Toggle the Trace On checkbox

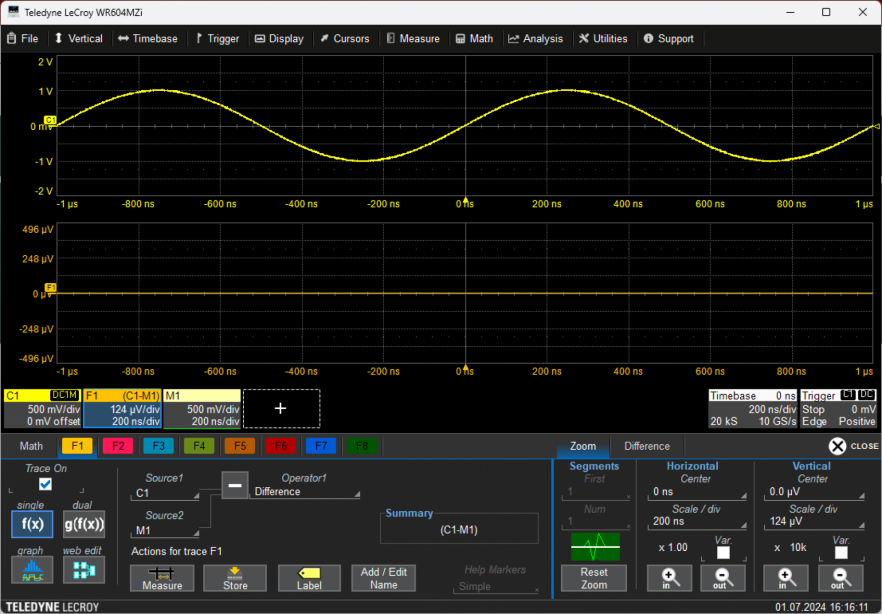(x=45, y=485)
